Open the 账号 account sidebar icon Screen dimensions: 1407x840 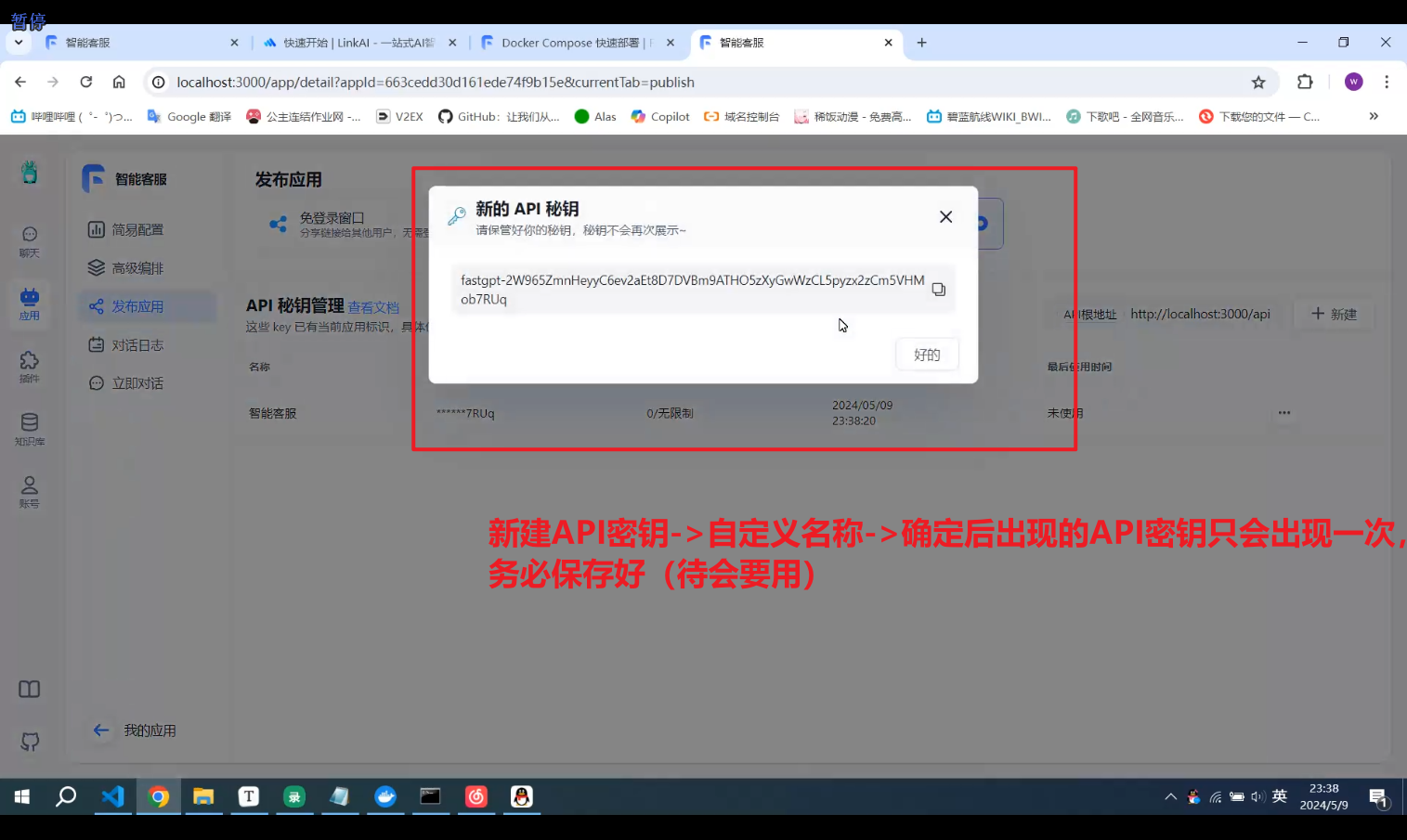30,491
